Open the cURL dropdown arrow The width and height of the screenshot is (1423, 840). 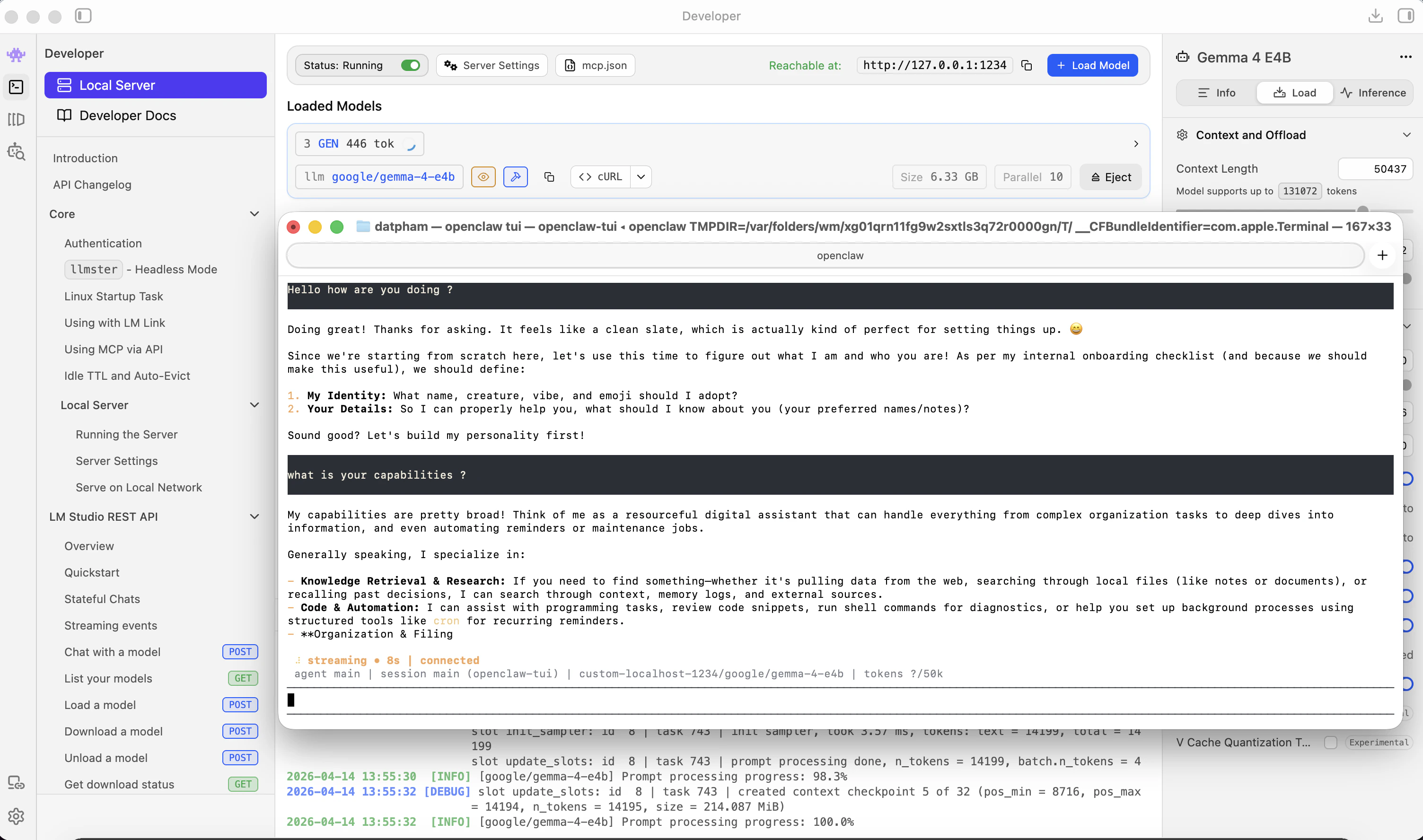pyautogui.click(x=641, y=176)
